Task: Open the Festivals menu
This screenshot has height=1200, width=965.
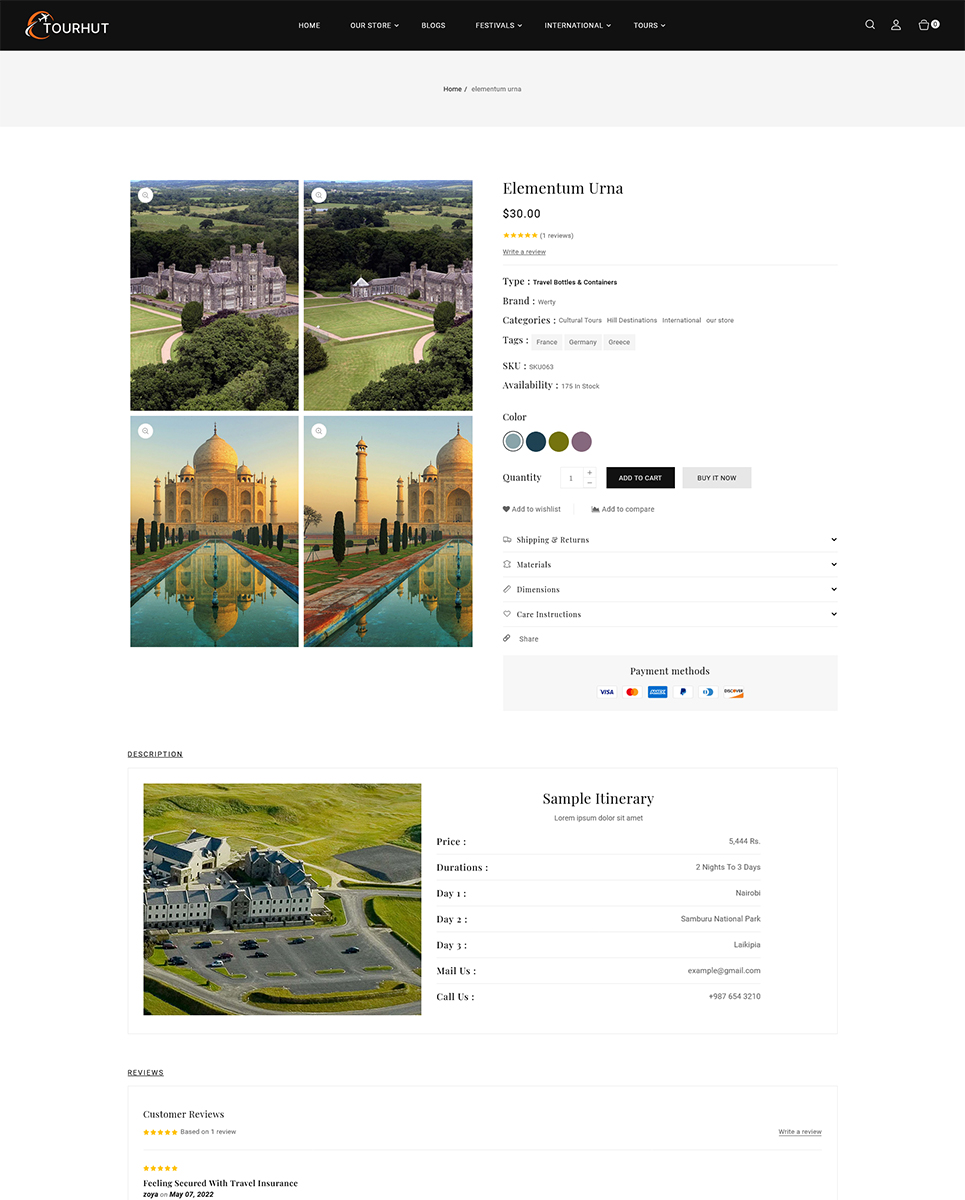Action: tap(498, 25)
